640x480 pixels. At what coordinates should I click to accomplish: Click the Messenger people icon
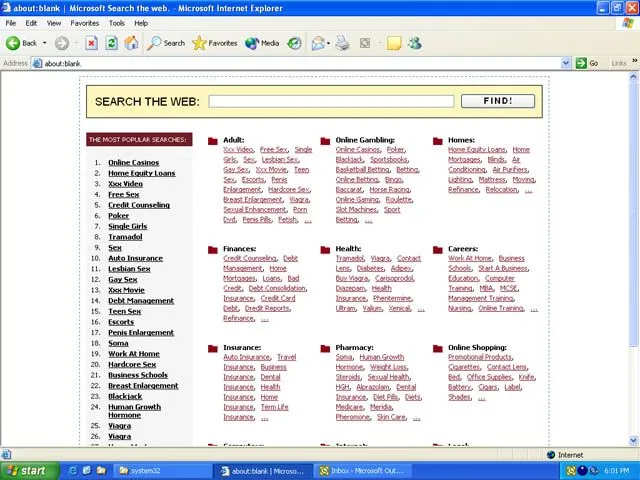[x=414, y=43]
